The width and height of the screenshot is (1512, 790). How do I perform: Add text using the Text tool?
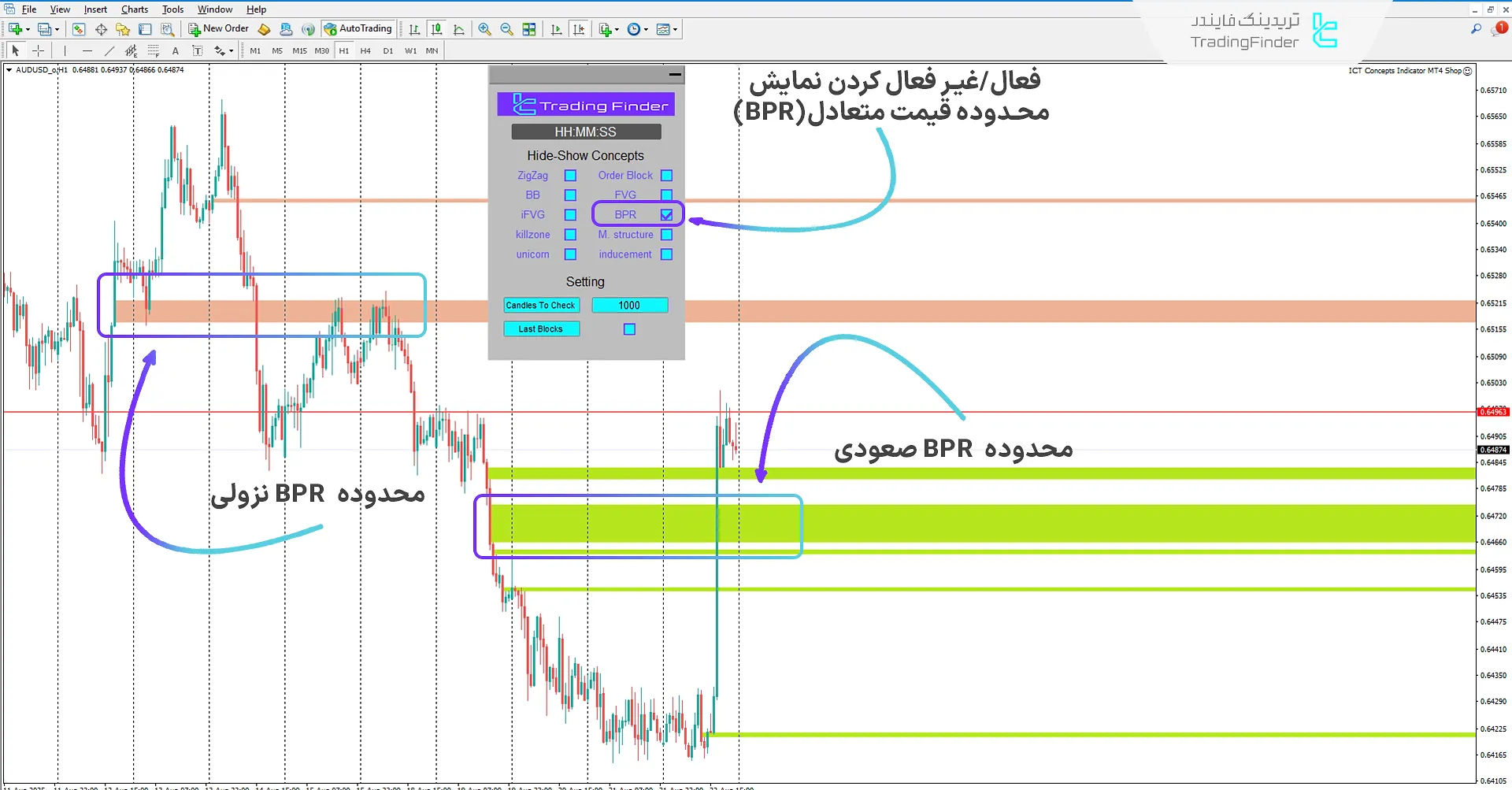point(176,50)
